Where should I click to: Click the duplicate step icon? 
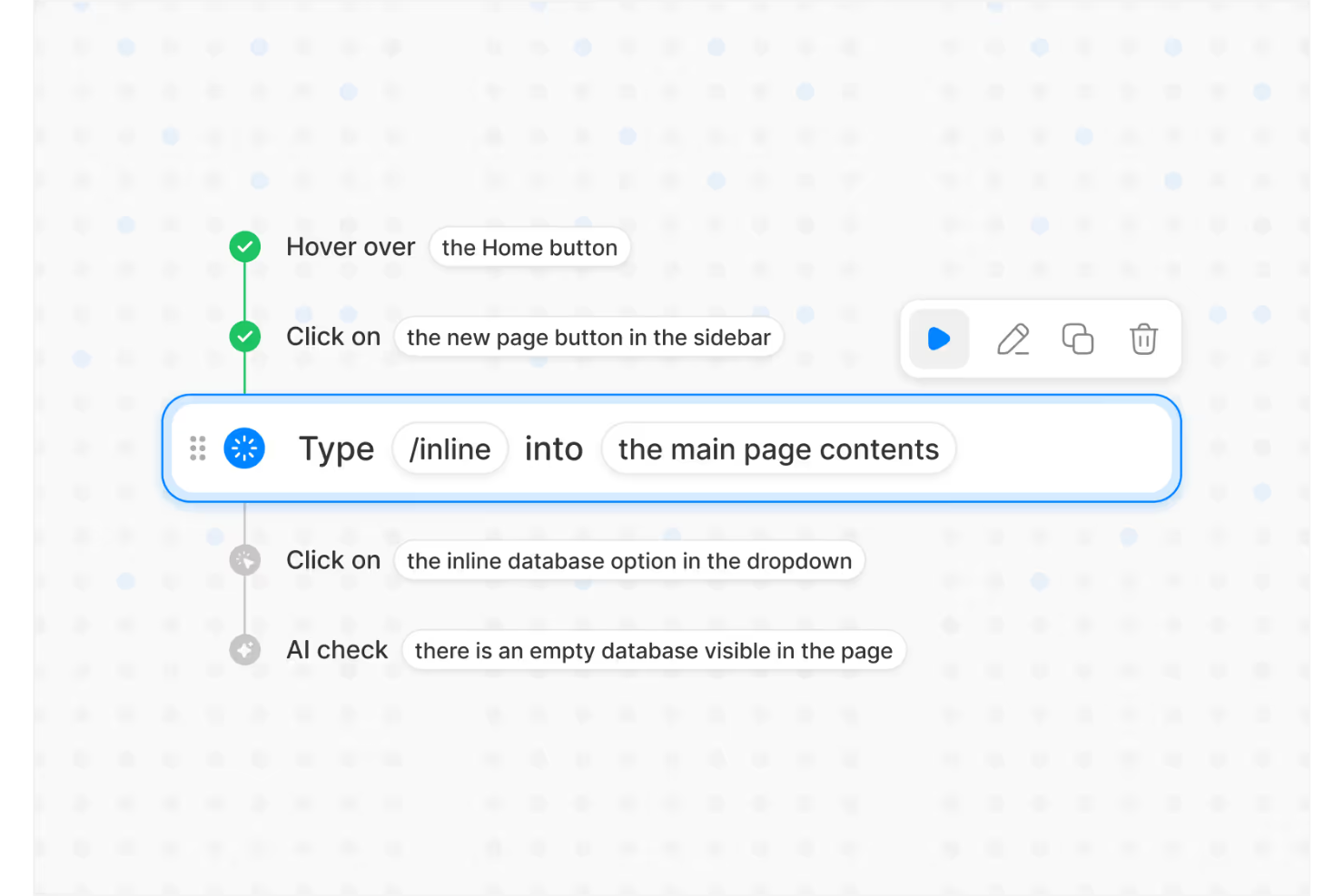coord(1077,339)
